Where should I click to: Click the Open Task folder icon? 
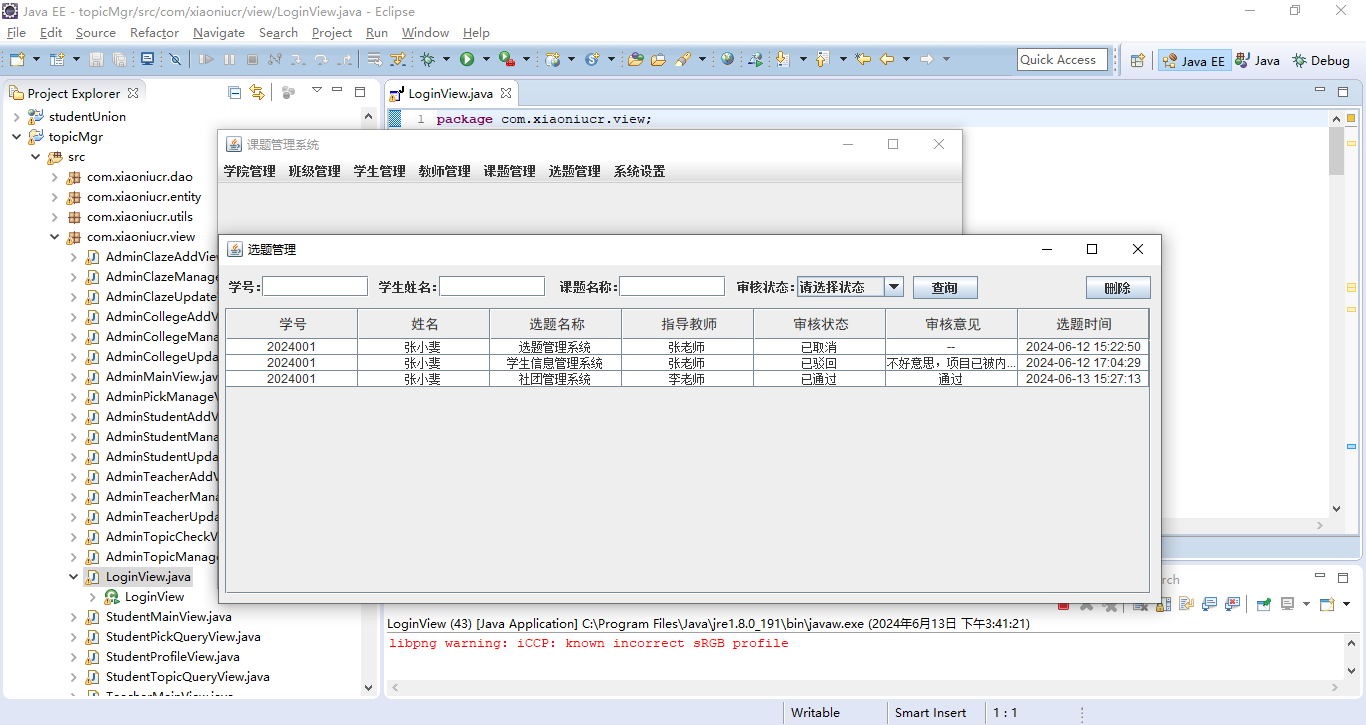point(658,60)
